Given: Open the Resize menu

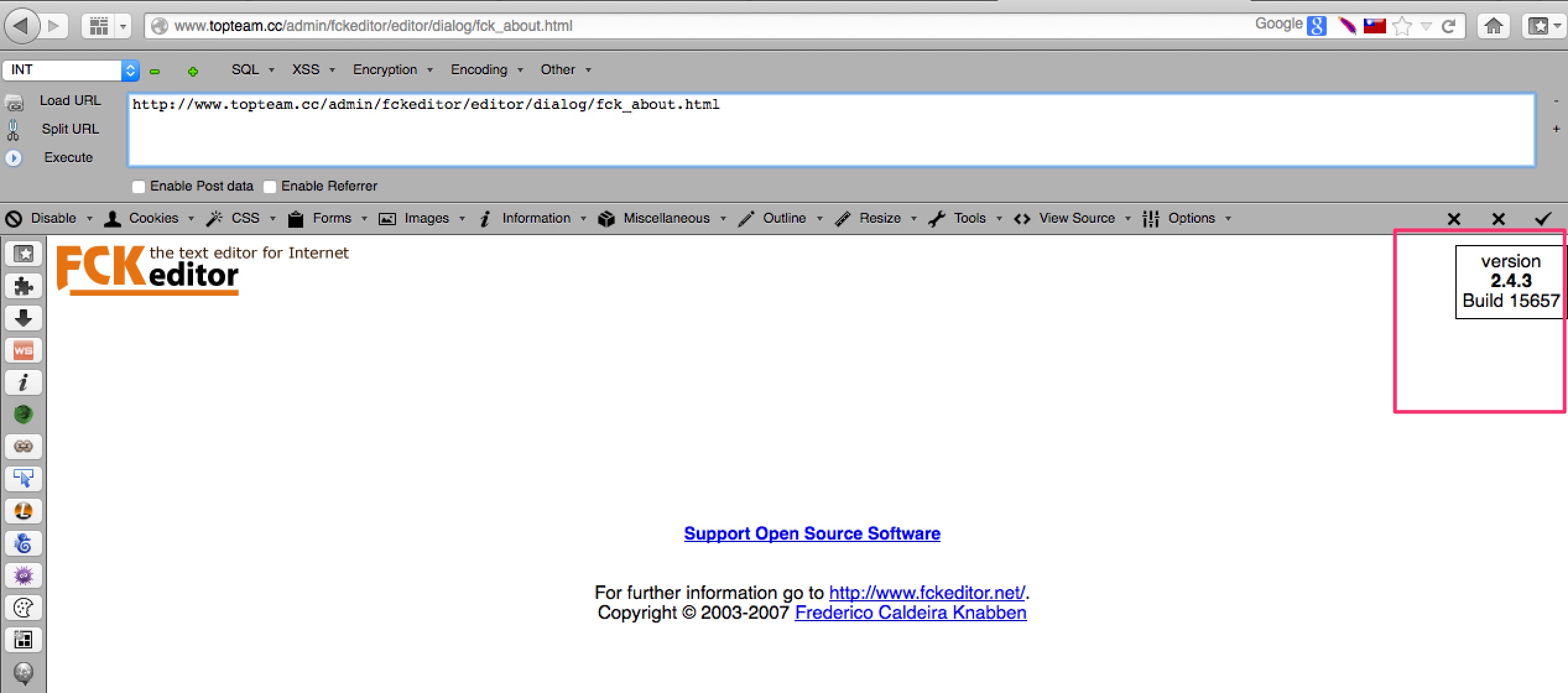Looking at the screenshot, I should [876, 218].
